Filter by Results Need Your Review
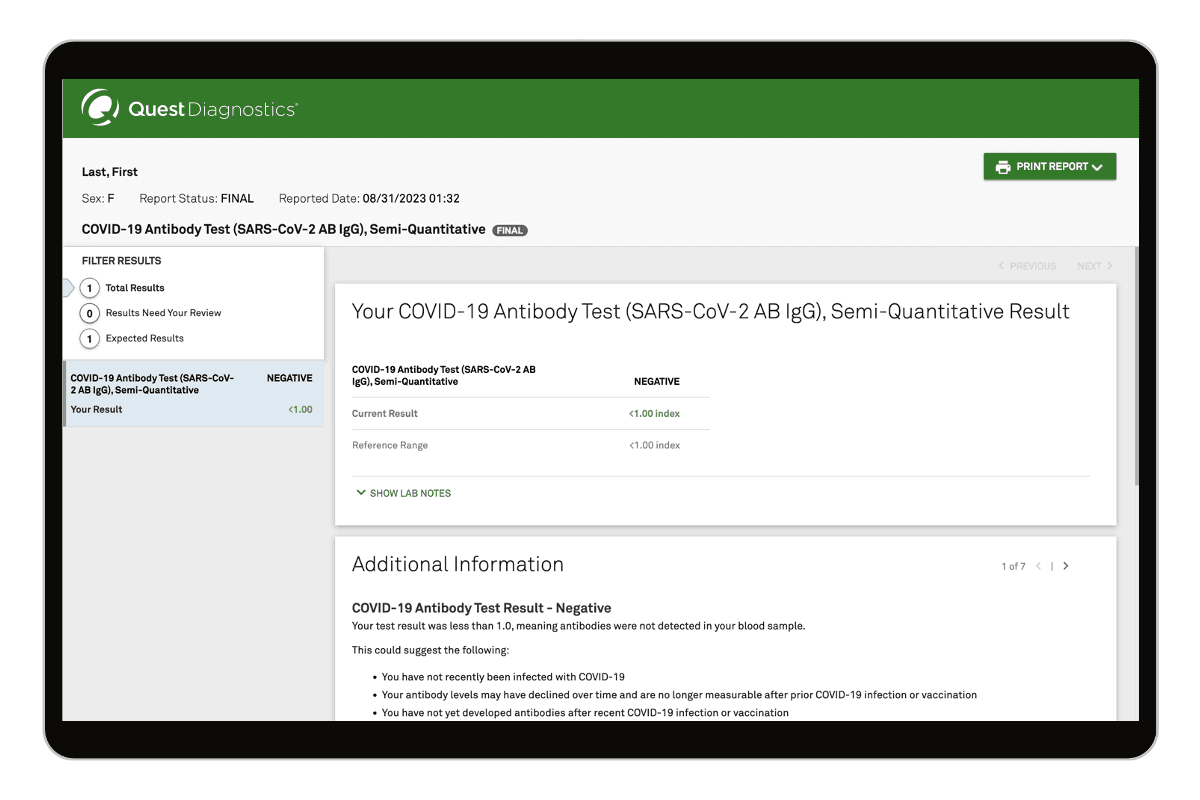 point(163,313)
